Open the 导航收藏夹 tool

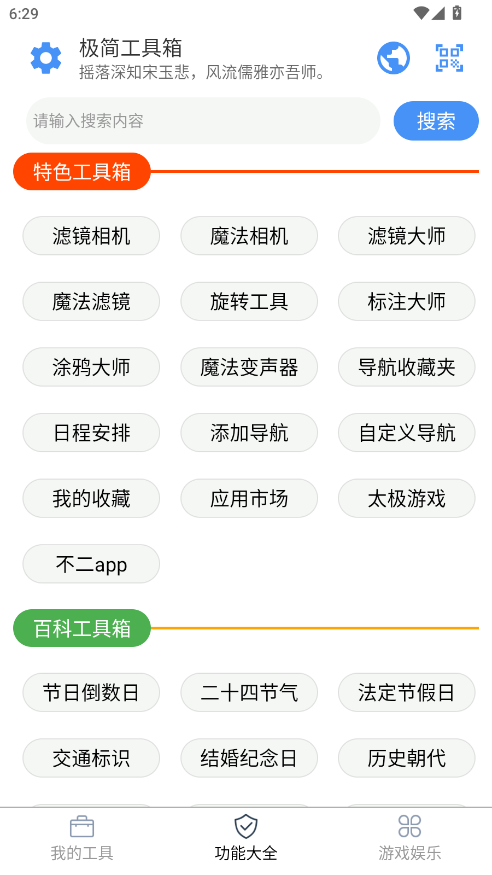407,367
